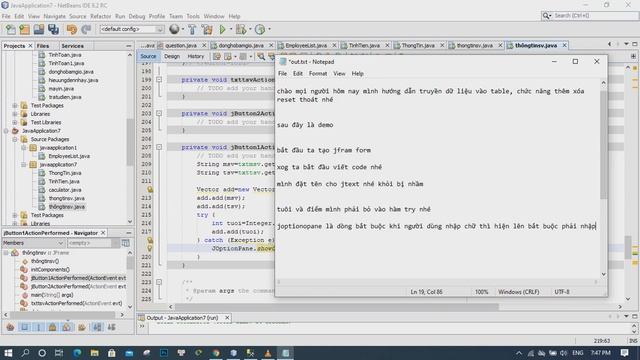Click the browser globe toolbar icon
Image resolution: width=640 pixels, height=360 pixels.
pyautogui.click(x=174, y=29)
